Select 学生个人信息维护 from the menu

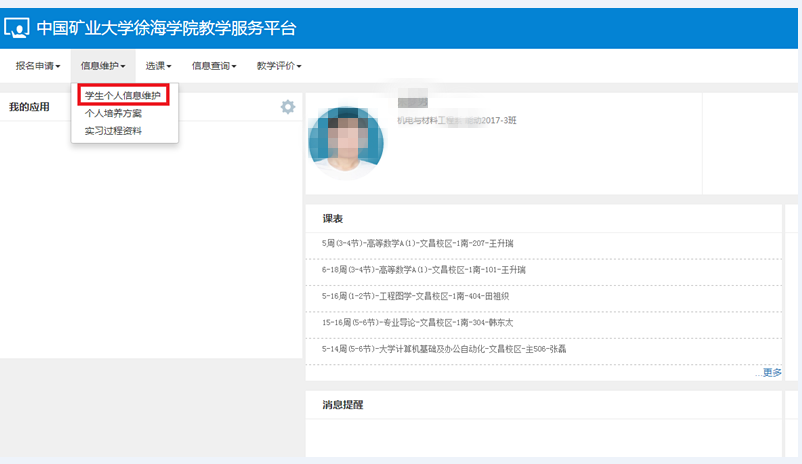[123, 96]
